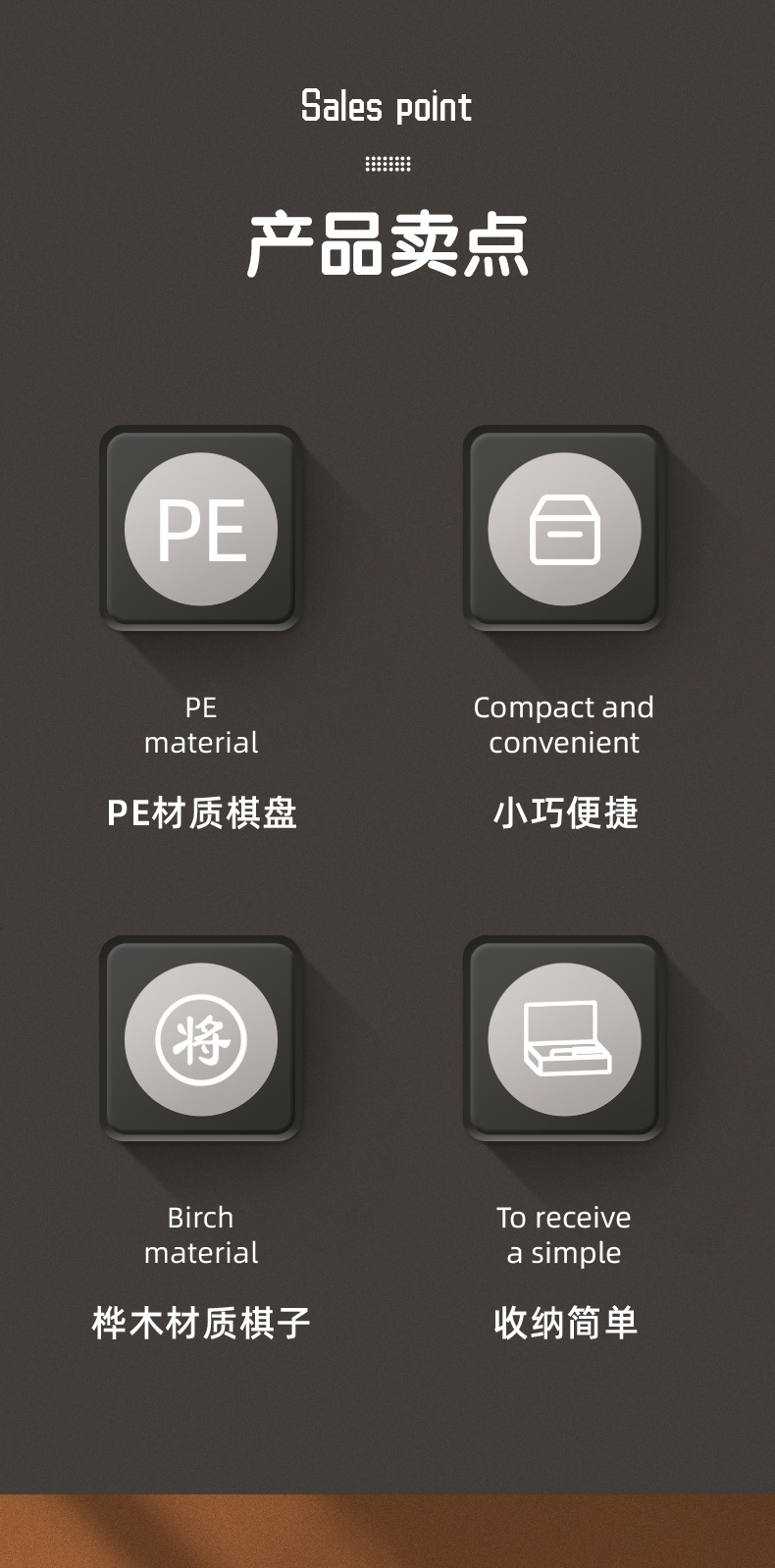Click the dark tile around the open case icon
The width and height of the screenshot is (775, 1568).
(564, 1039)
